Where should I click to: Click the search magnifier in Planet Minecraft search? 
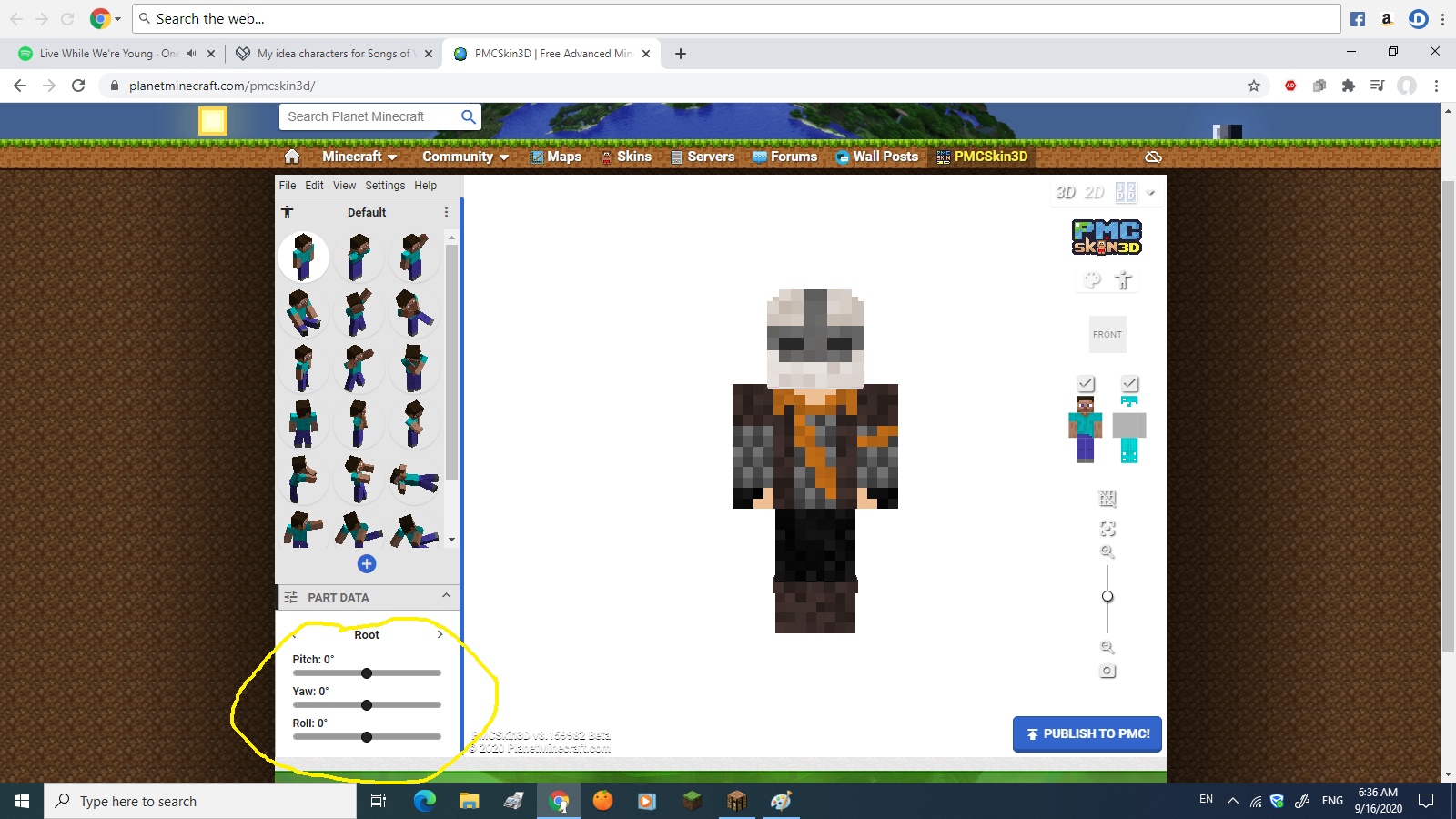click(469, 116)
